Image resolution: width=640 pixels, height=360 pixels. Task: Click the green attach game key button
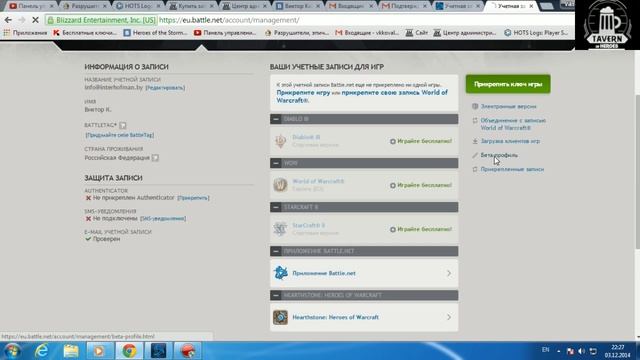click(508, 84)
